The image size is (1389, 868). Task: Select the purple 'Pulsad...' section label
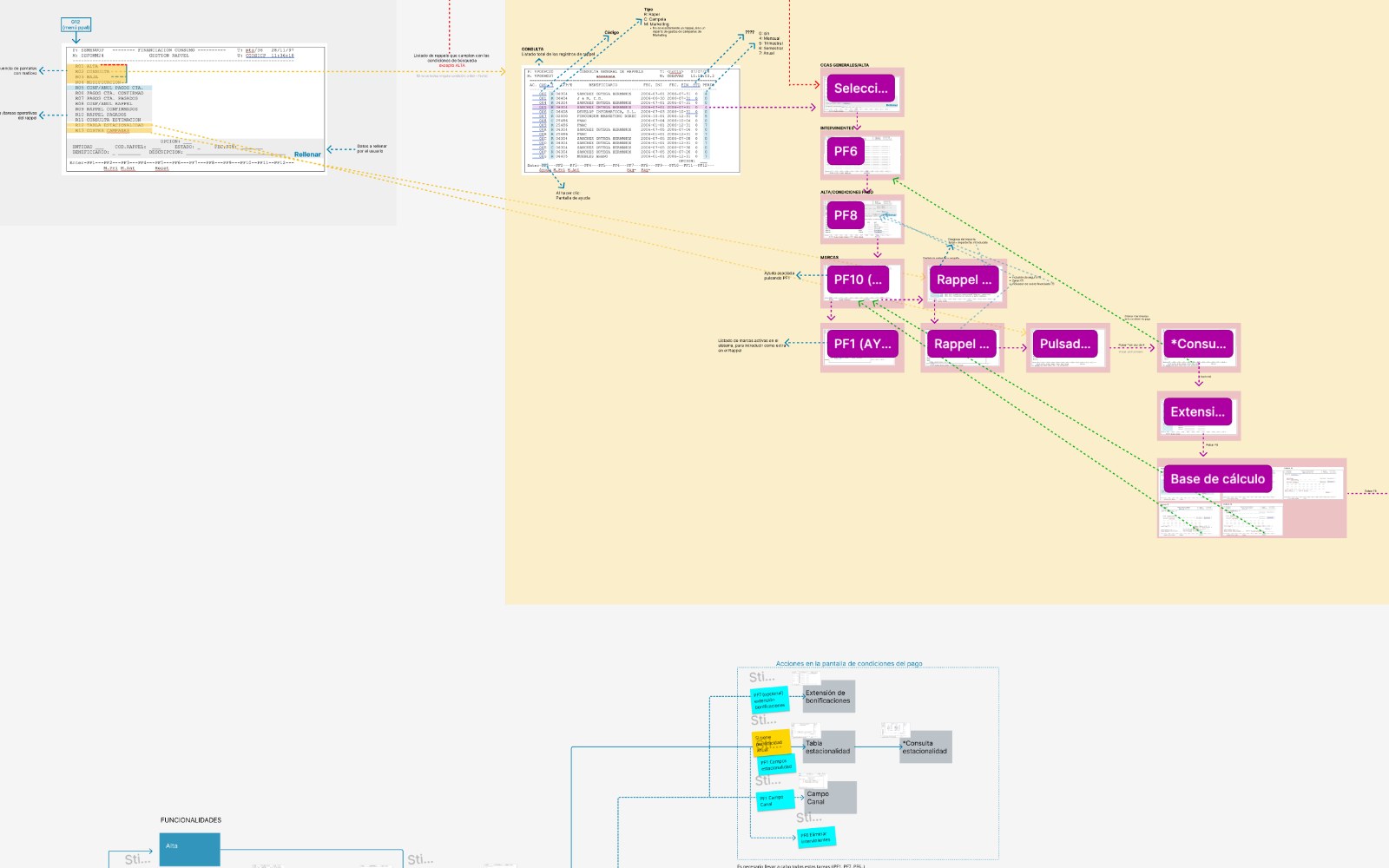coord(1065,344)
